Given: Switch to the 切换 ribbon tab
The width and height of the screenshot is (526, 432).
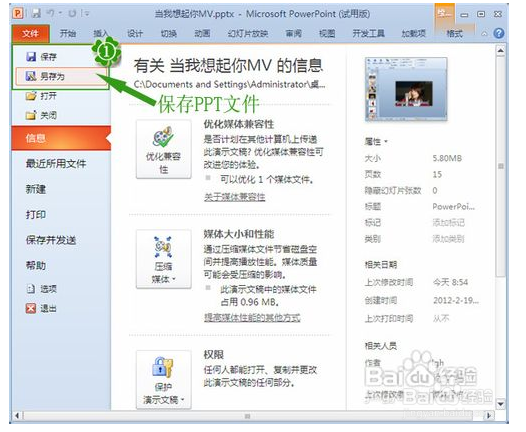Looking at the screenshot, I should click(169, 33).
